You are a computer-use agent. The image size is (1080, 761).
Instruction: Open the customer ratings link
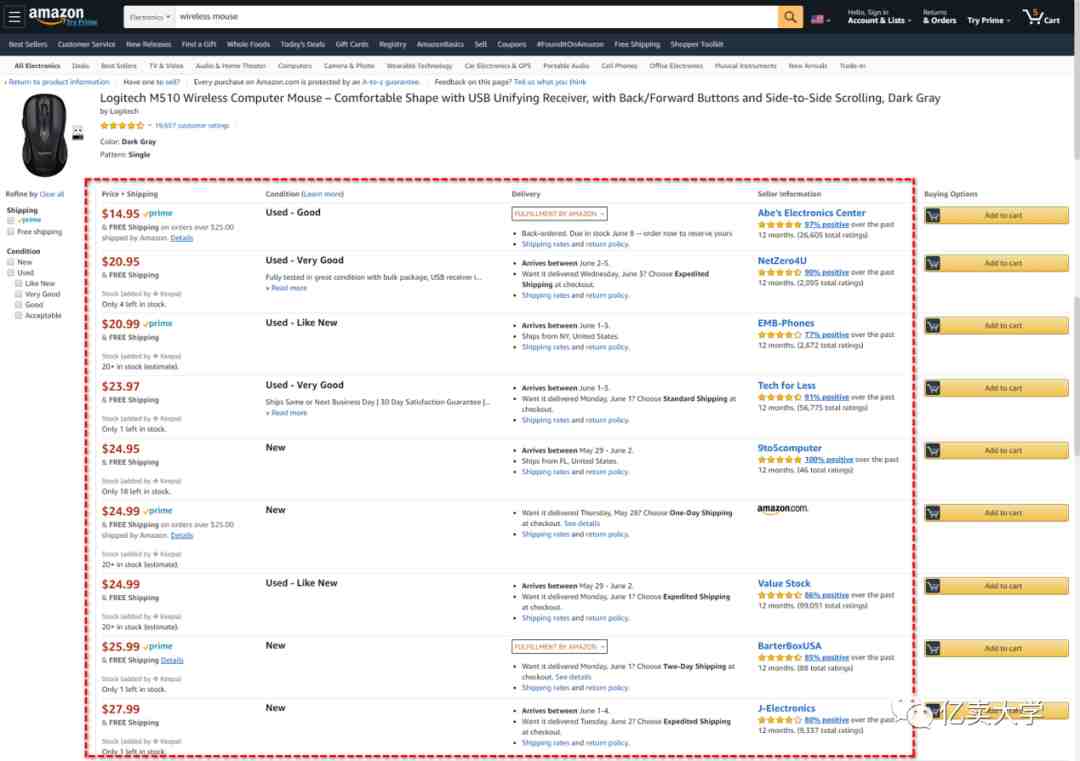191,125
